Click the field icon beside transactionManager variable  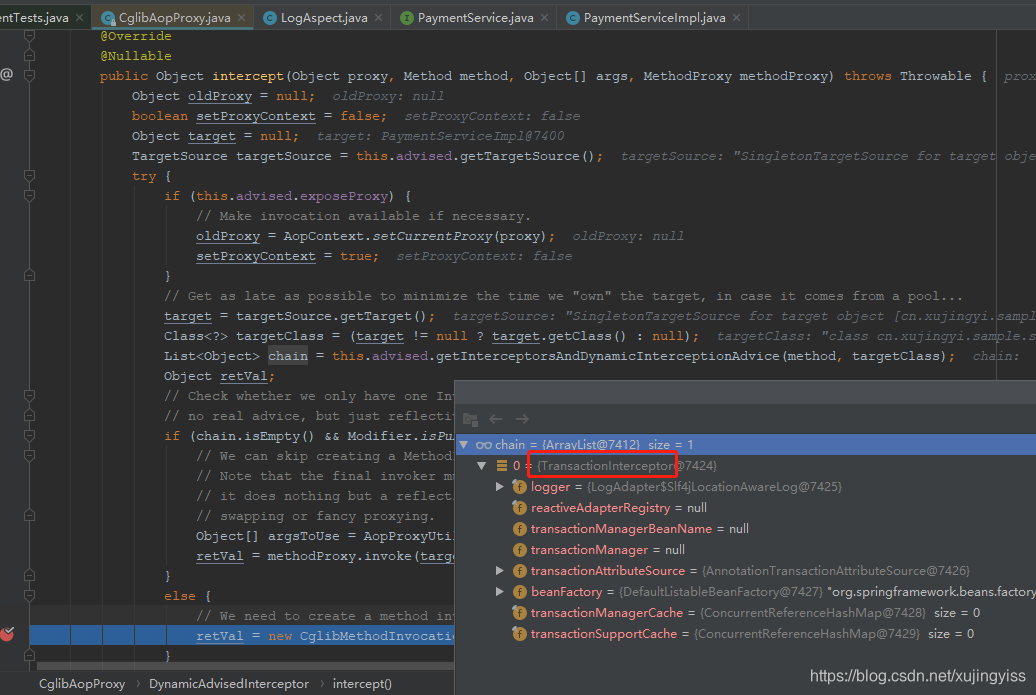(x=519, y=549)
